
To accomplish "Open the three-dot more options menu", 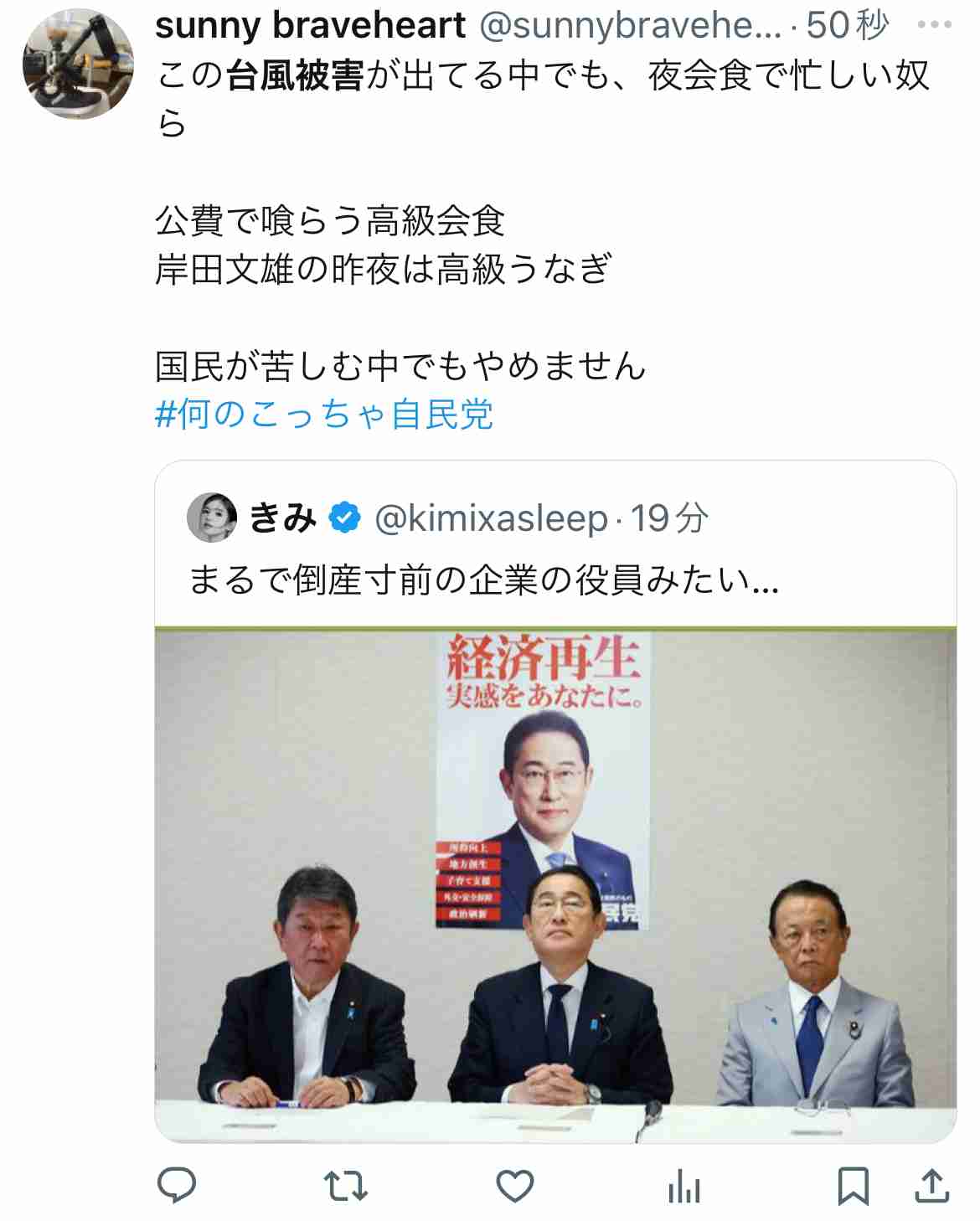I will 935,25.
